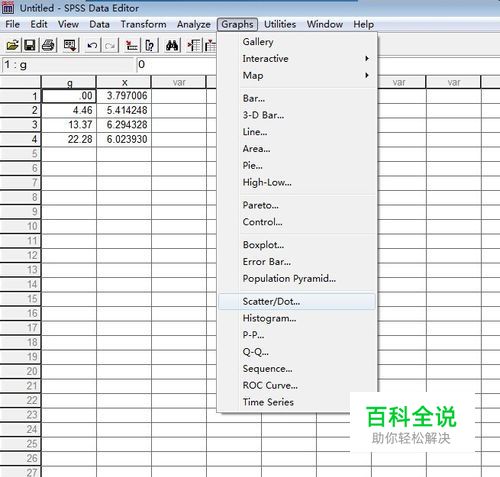
Task: Select cell with value 5.414248
Action: [124, 110]
